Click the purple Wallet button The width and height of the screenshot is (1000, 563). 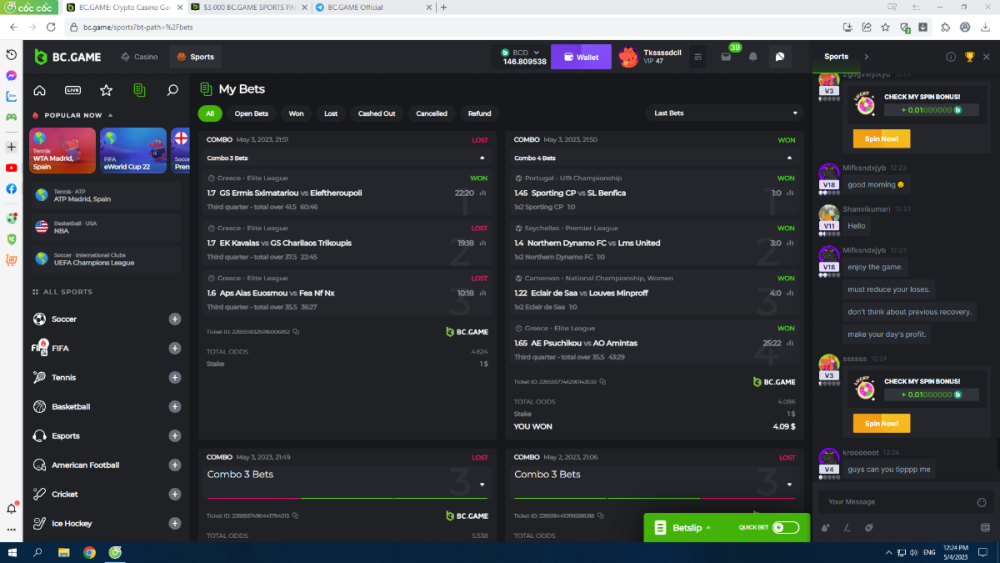point(580,57)
